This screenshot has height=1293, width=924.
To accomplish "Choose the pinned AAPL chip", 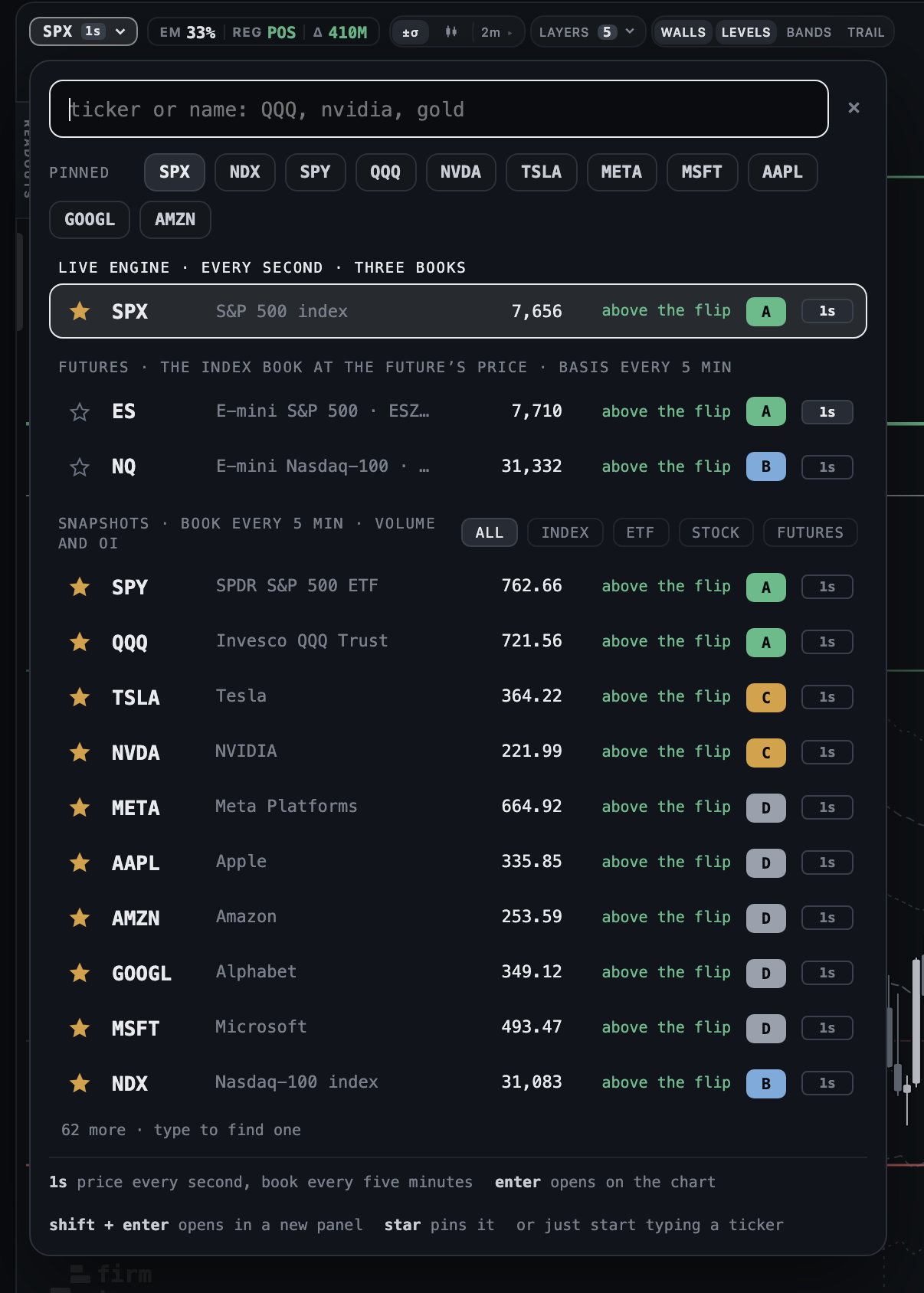I will tap(783, 172).
